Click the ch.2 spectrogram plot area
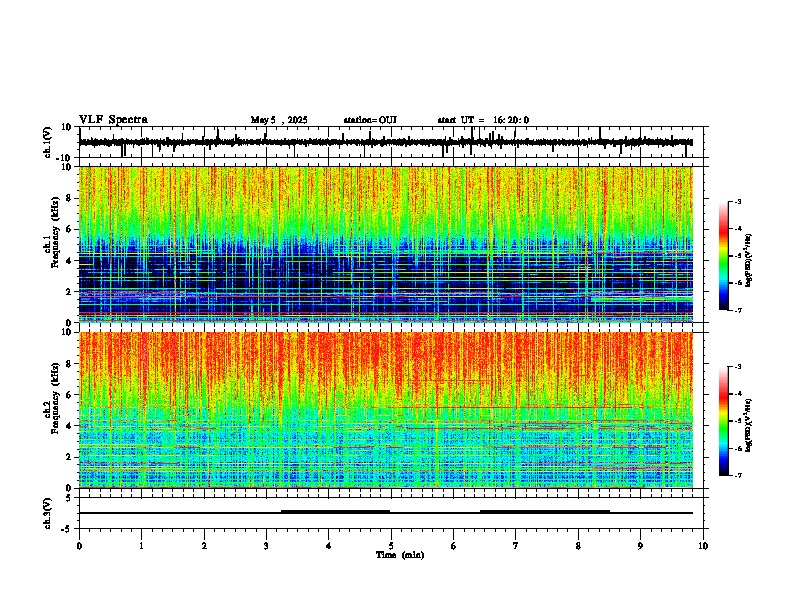This screenshot has width=792, height=612. coord(386,410)
